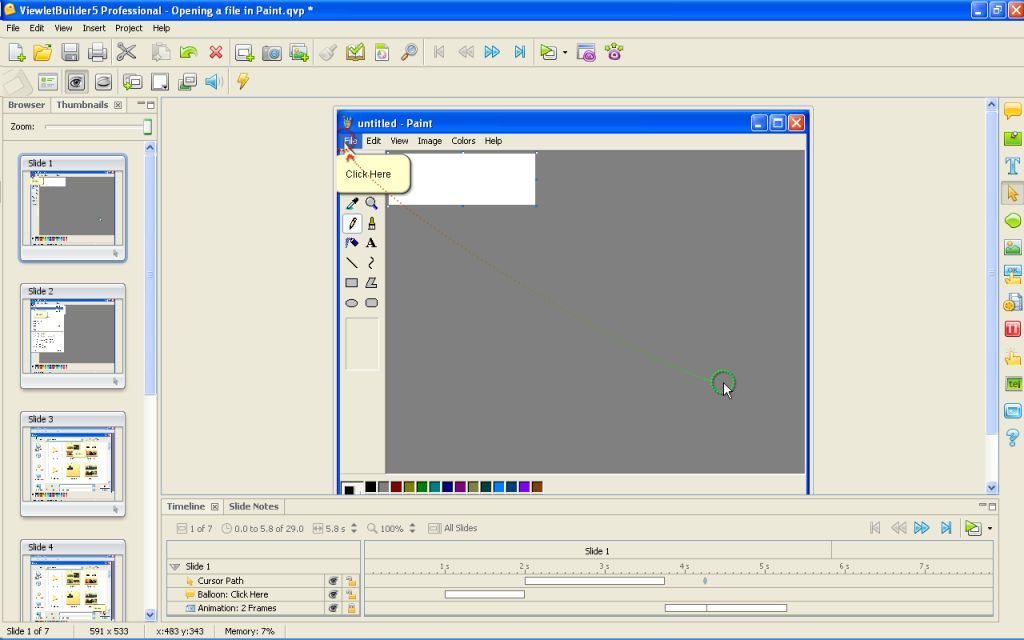The image size is (1024, 640).
Task: Run spell check with the checkmark book icon
Action: pos(355,52)
